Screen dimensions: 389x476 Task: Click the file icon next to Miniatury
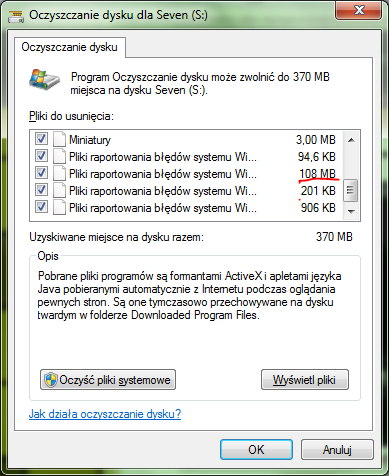59,139
